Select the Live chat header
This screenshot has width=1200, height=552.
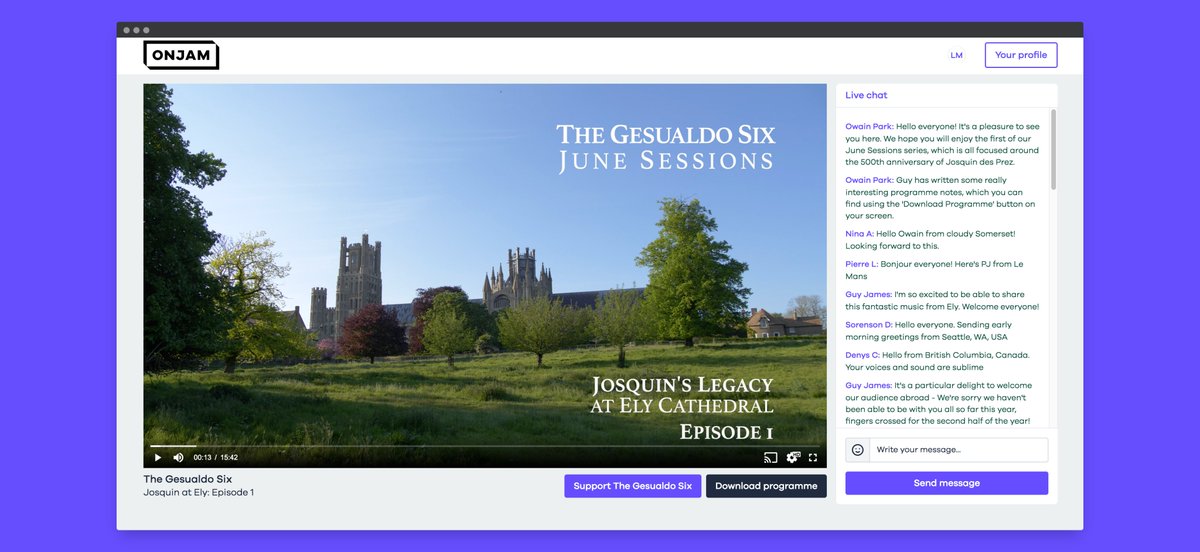pyautogui.click(x=866, y=95)
